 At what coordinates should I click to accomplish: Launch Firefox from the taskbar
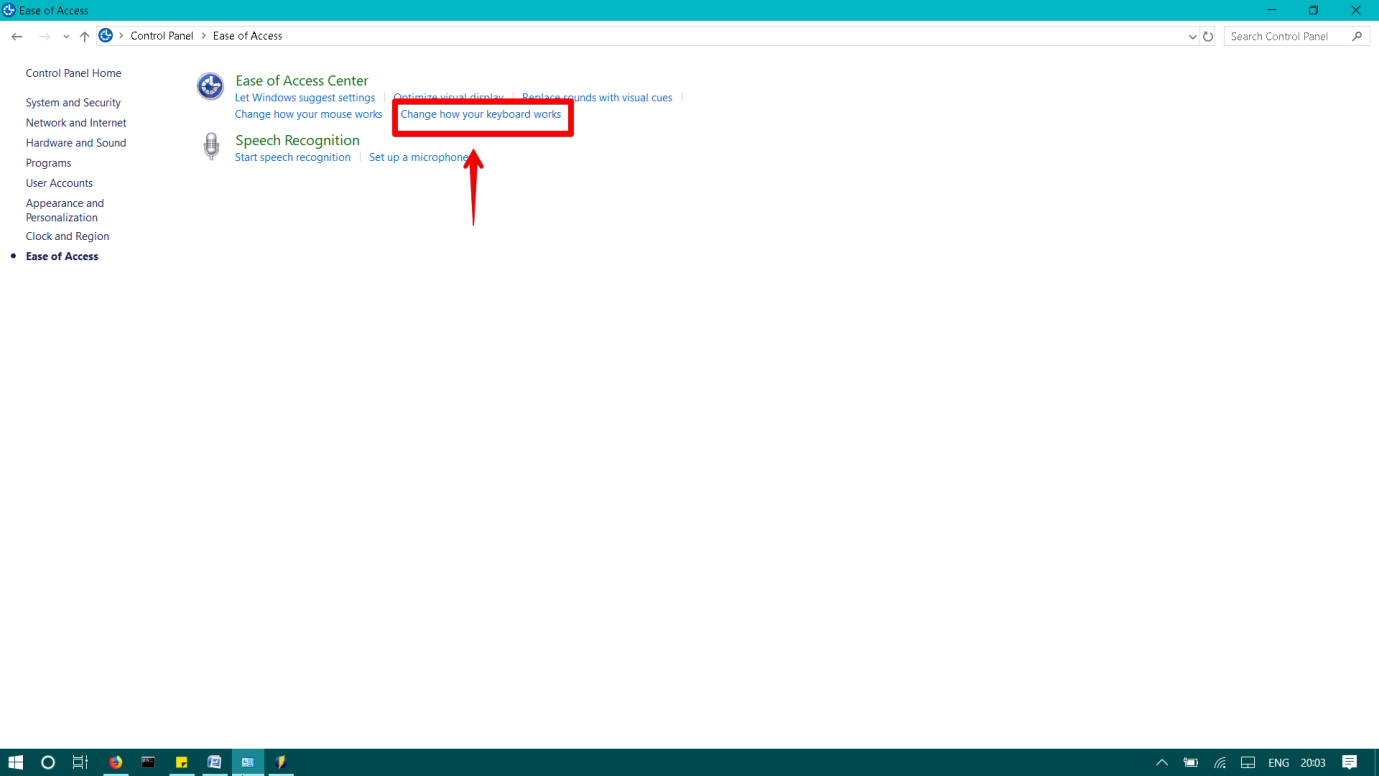tap(114, 762)
